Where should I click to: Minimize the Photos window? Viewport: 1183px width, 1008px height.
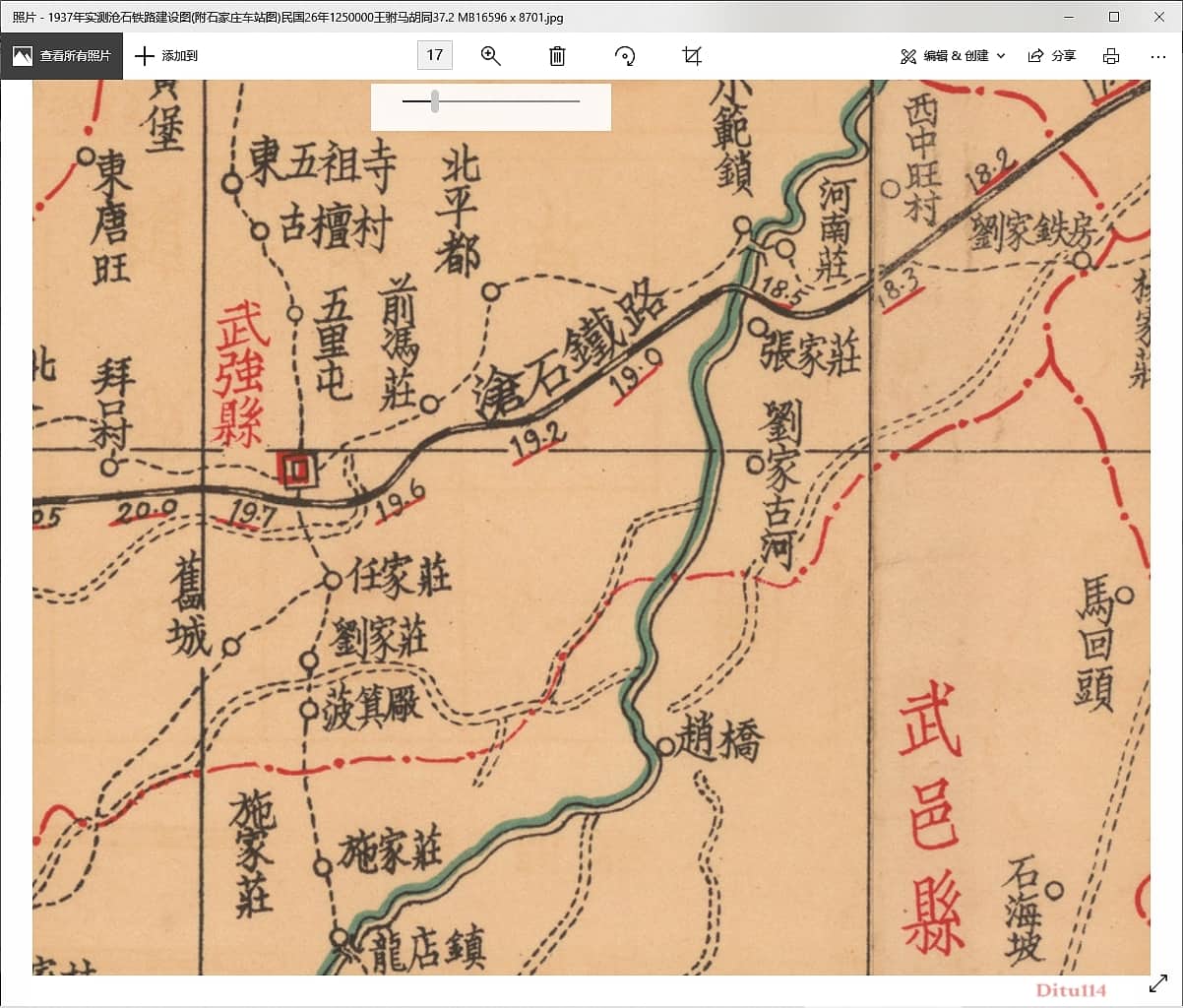click(1068, 17)
